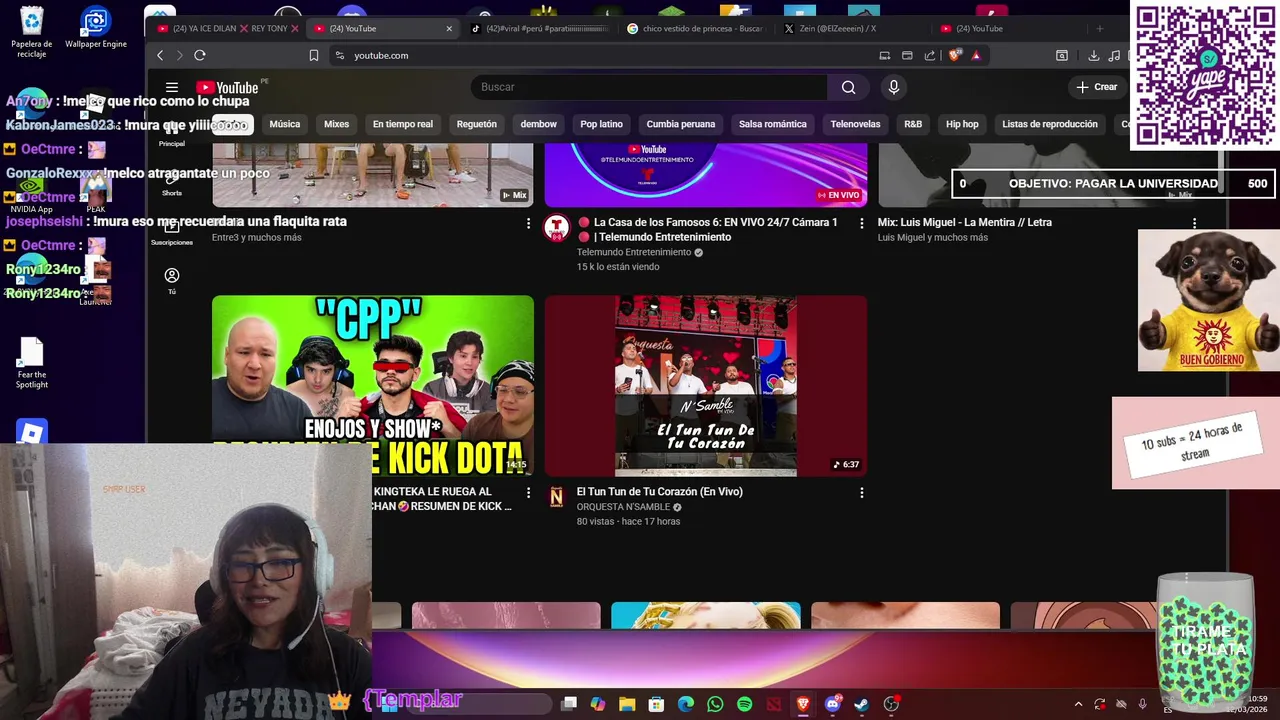The width and height of the screenshot is (1280, 720).
Task: Open browser downloads
Action: pyautogui.click(x=1093, y=55)
